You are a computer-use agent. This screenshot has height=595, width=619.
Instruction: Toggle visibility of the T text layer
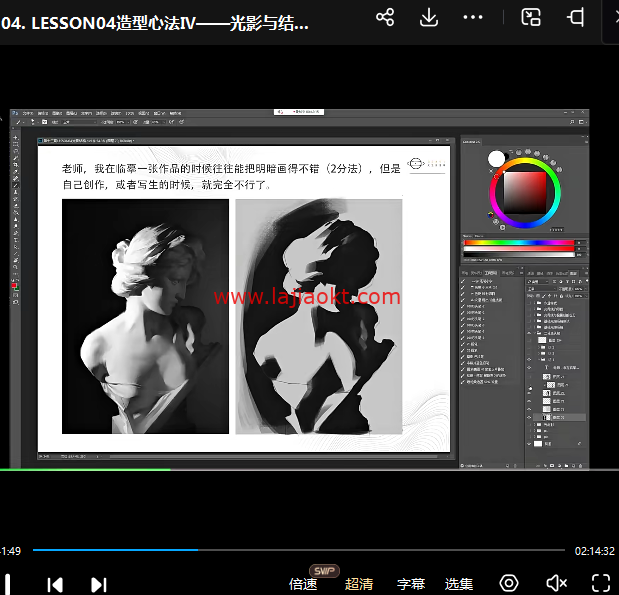click(x=529, y=368)
